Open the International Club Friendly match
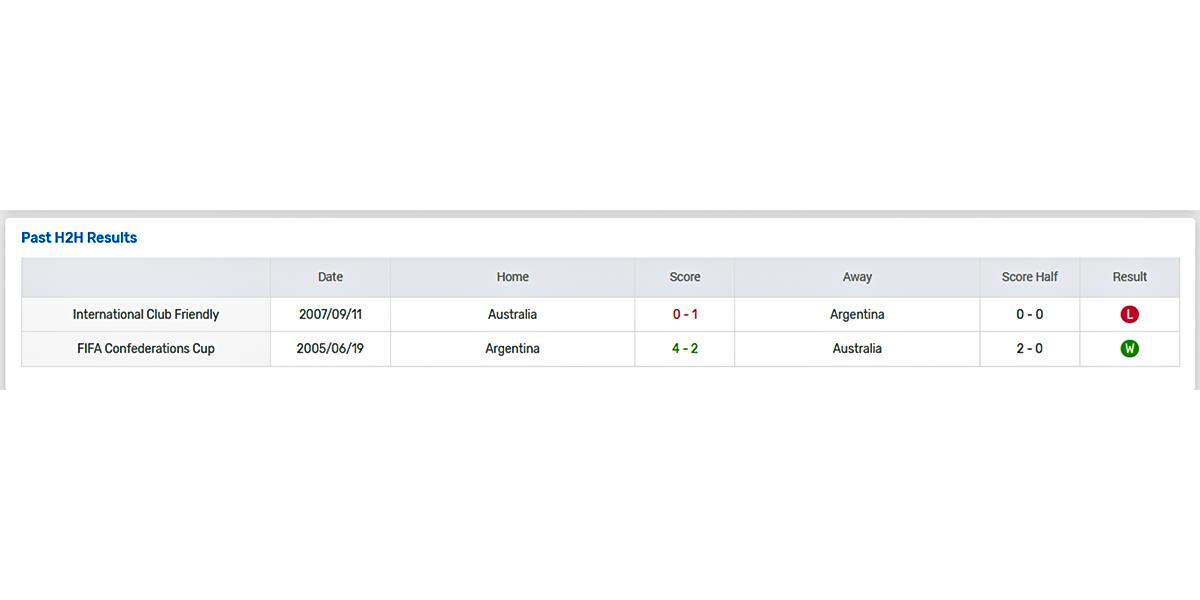The height and width of the screenshot is (600, 1200). coord(146,314)
